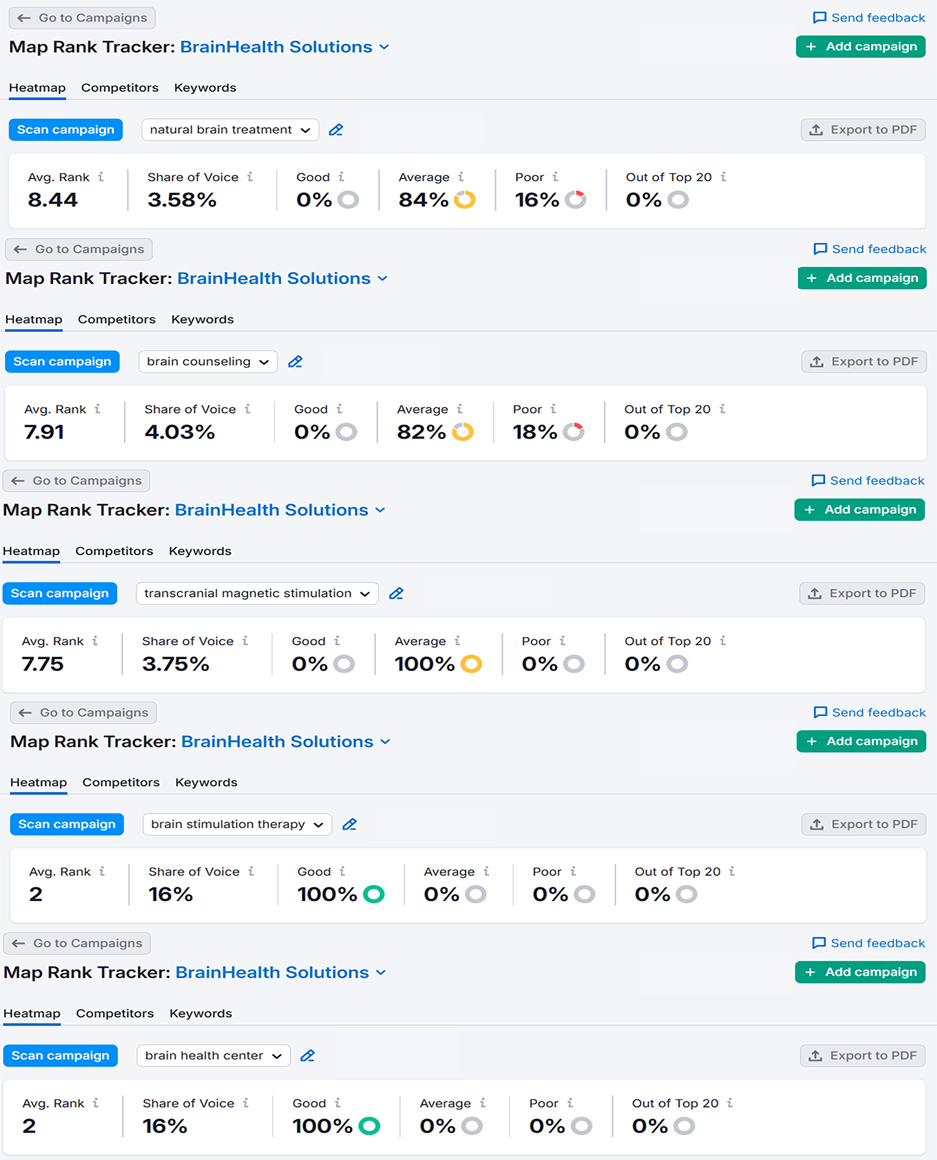Click the green Good 100% ring near Avg. Rank 2, Share 16%, brain health center
937x1160 pixels.
coord(369,1126)
